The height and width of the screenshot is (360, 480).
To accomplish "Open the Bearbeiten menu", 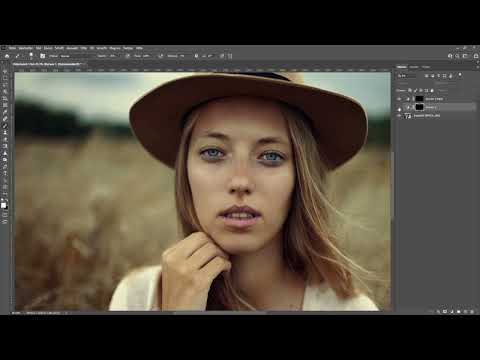I will point(26,48).
